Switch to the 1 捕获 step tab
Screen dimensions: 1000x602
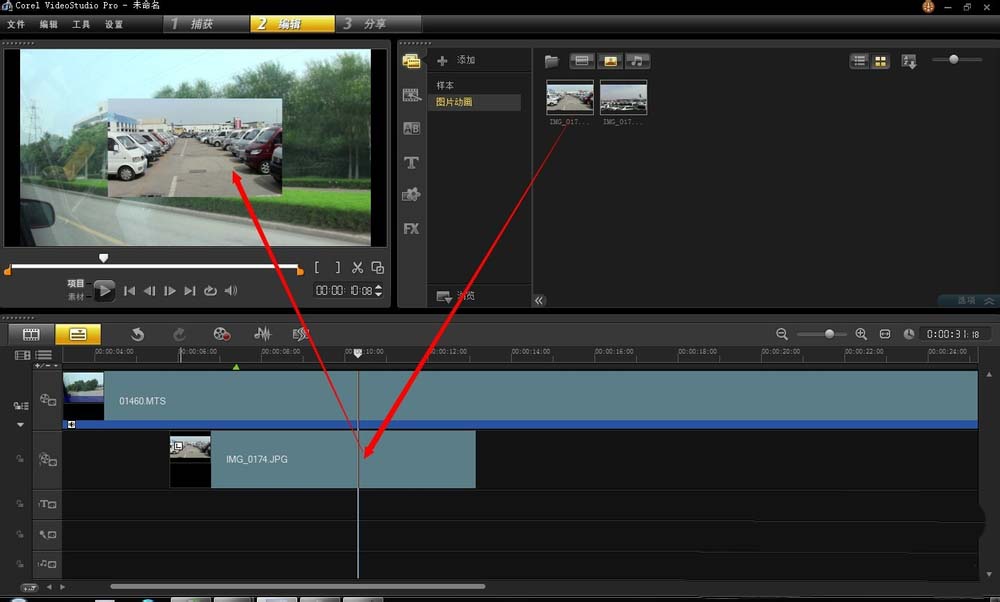[206, 24]
